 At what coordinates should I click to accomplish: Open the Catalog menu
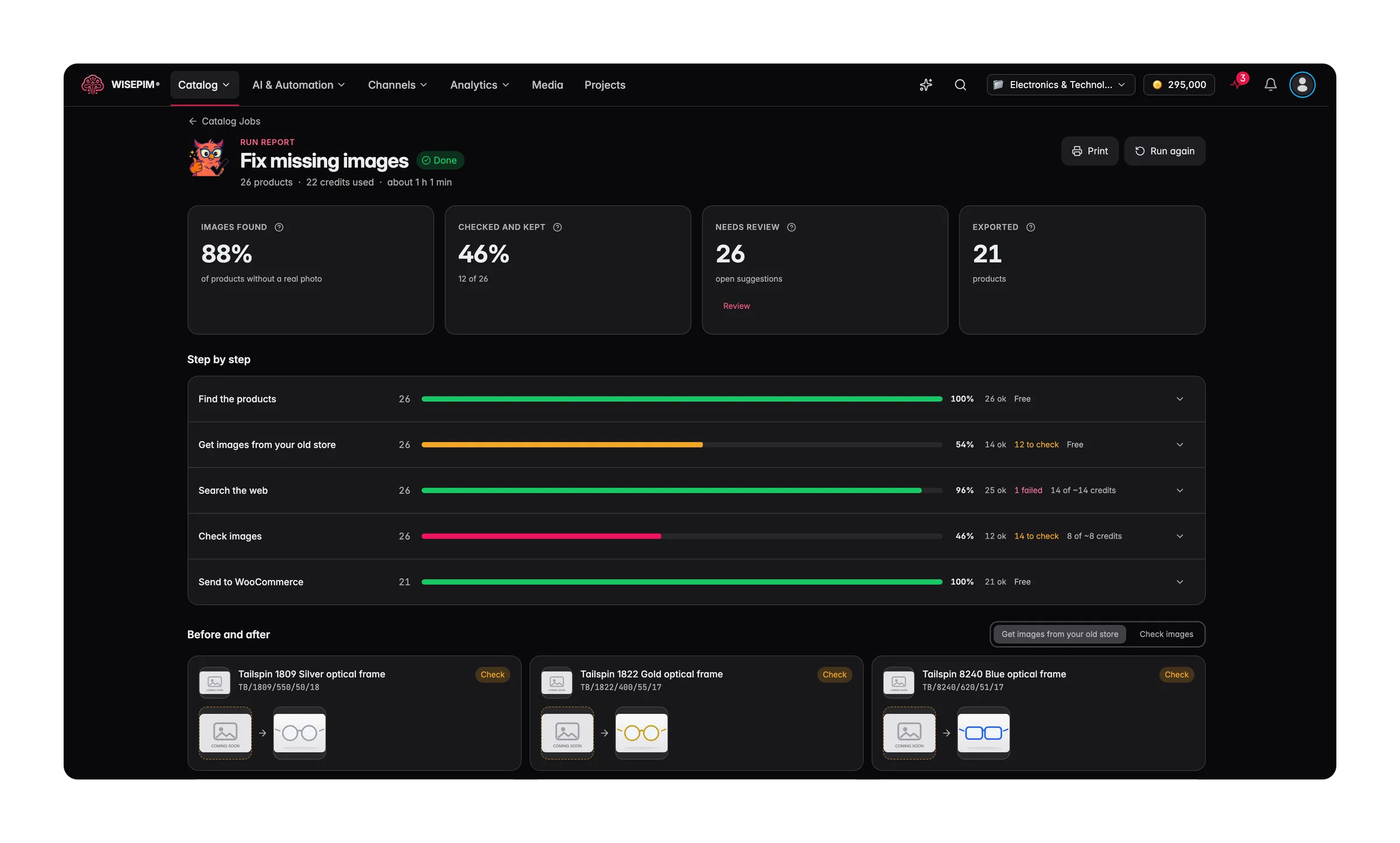click(x=204, y=85)
